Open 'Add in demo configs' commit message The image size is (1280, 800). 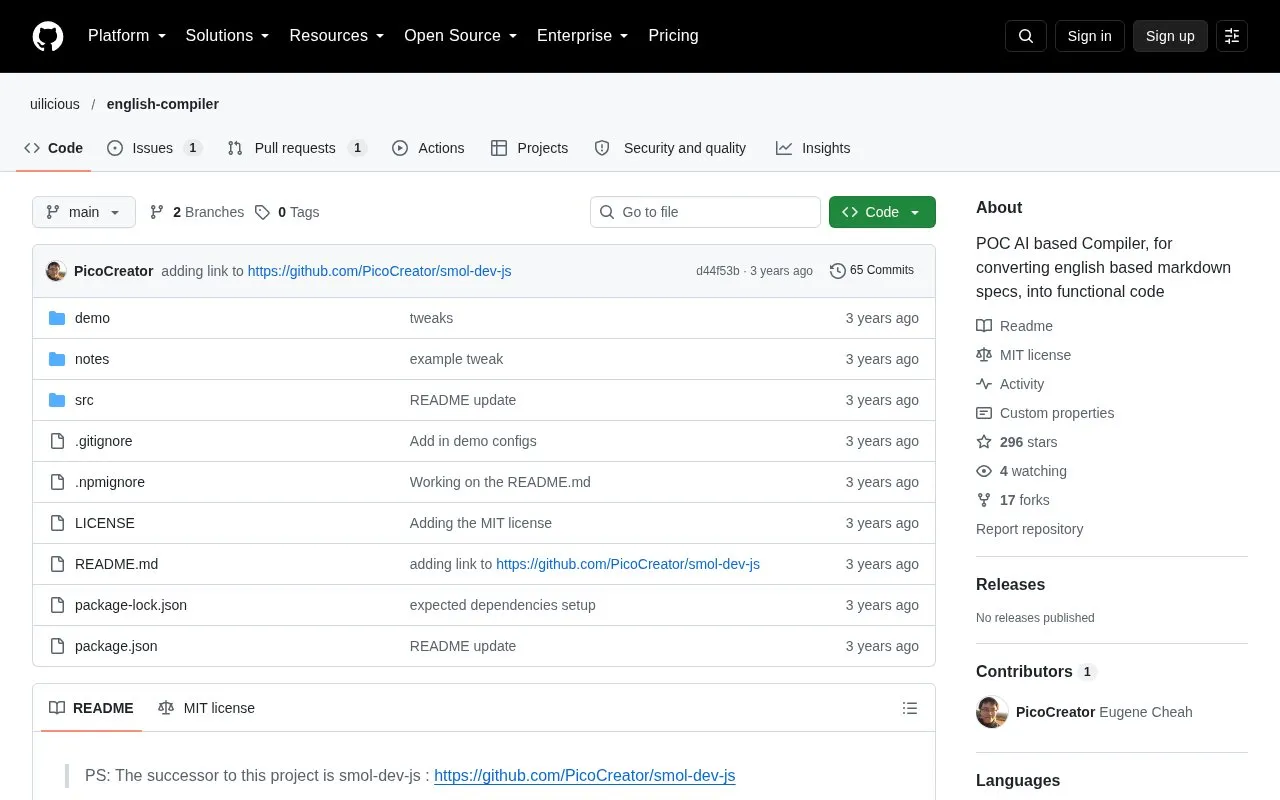[473, 441]
